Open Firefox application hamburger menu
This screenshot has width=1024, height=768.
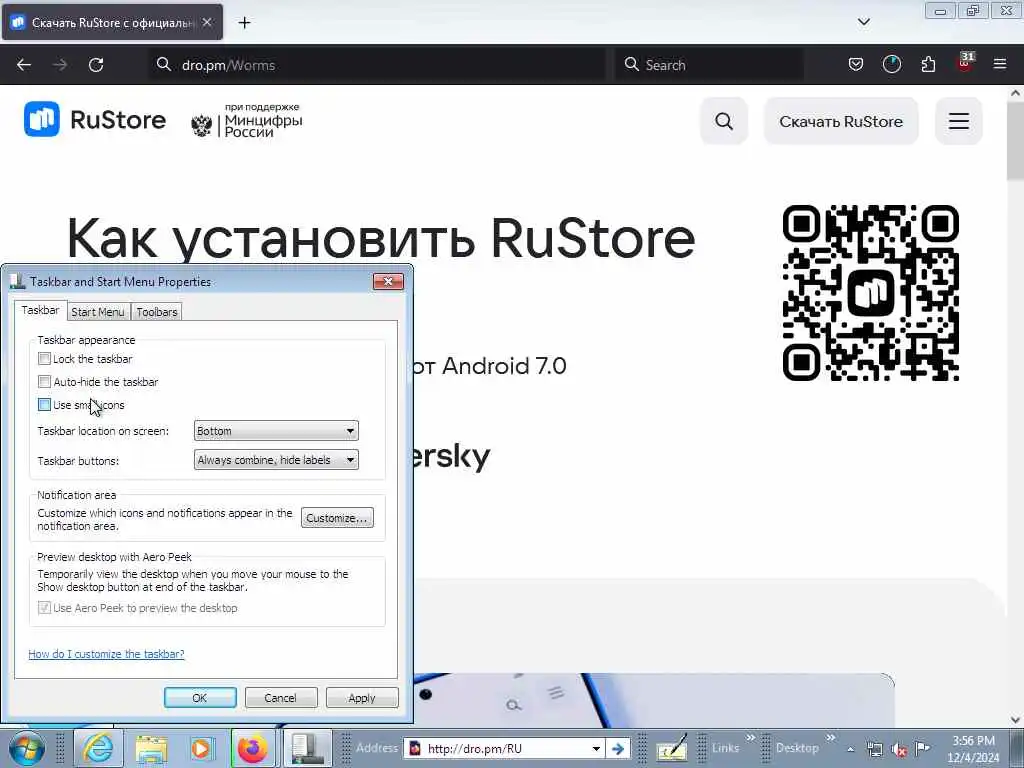tap(1000, 65)
